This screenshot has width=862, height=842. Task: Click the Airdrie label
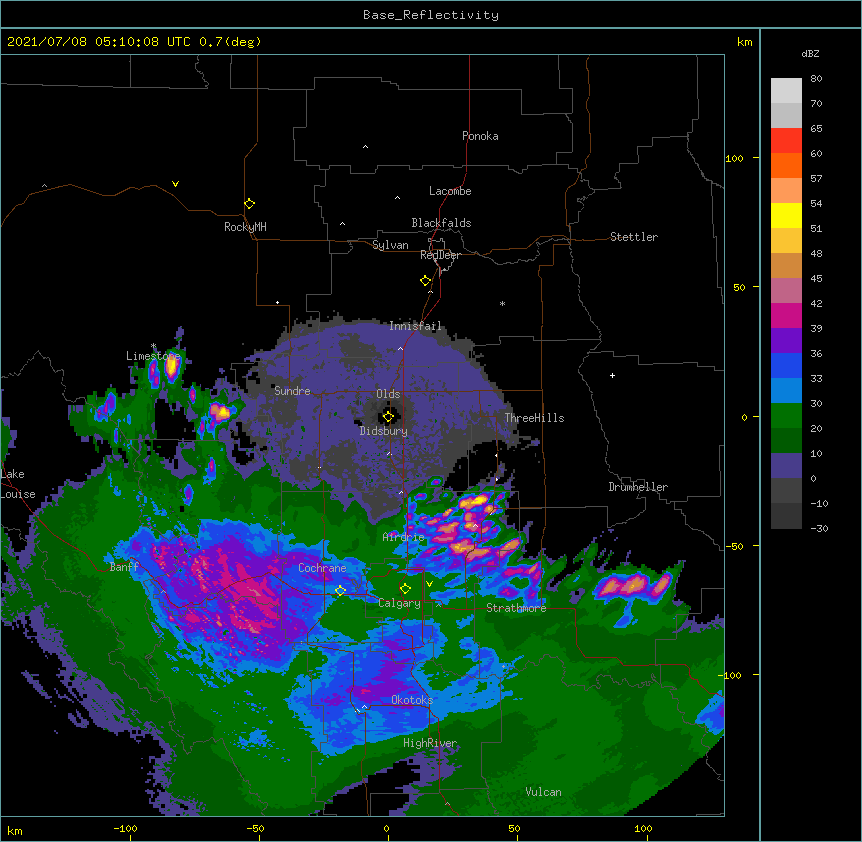pos(404,537)
